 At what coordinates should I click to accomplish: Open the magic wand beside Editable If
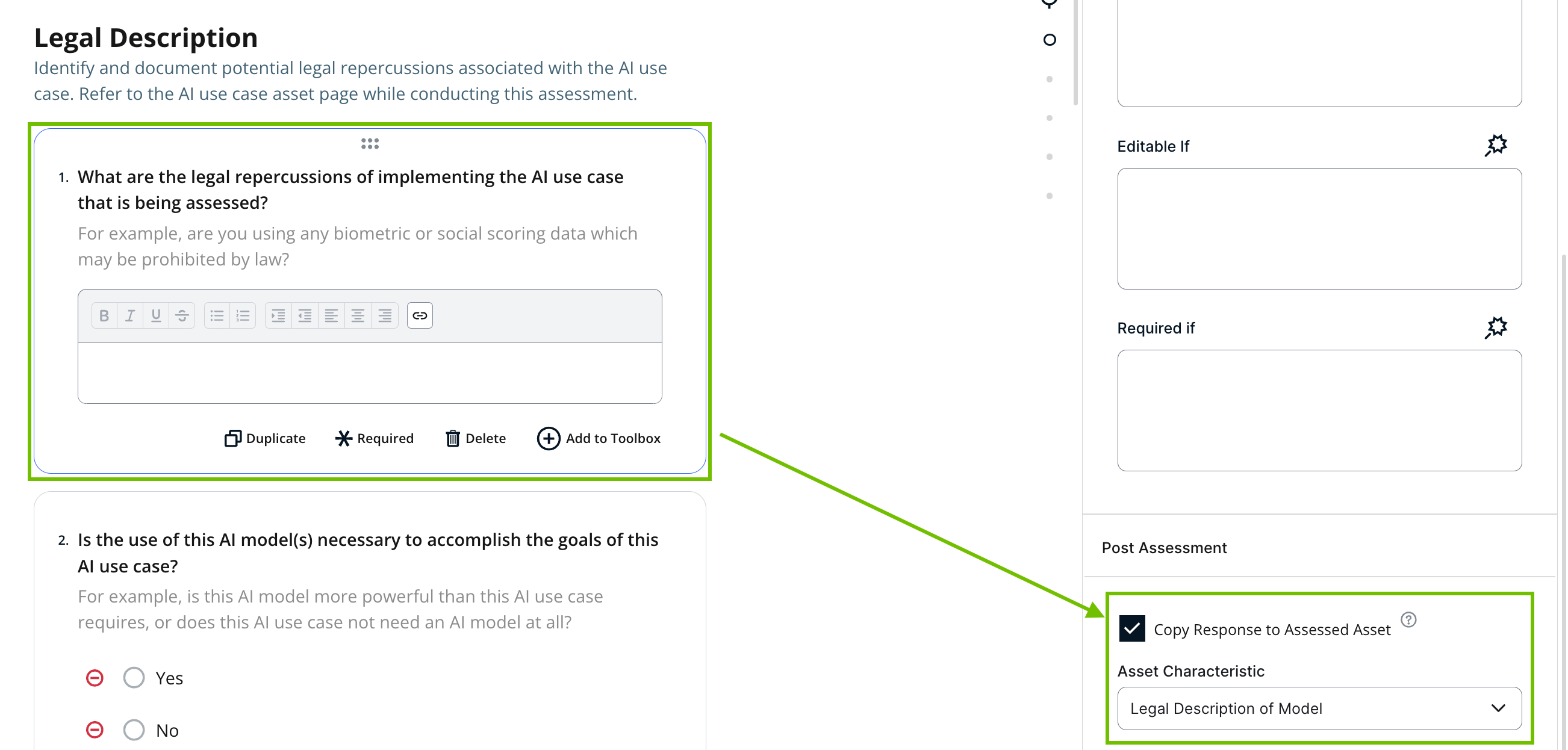(x=1496, y=146)
